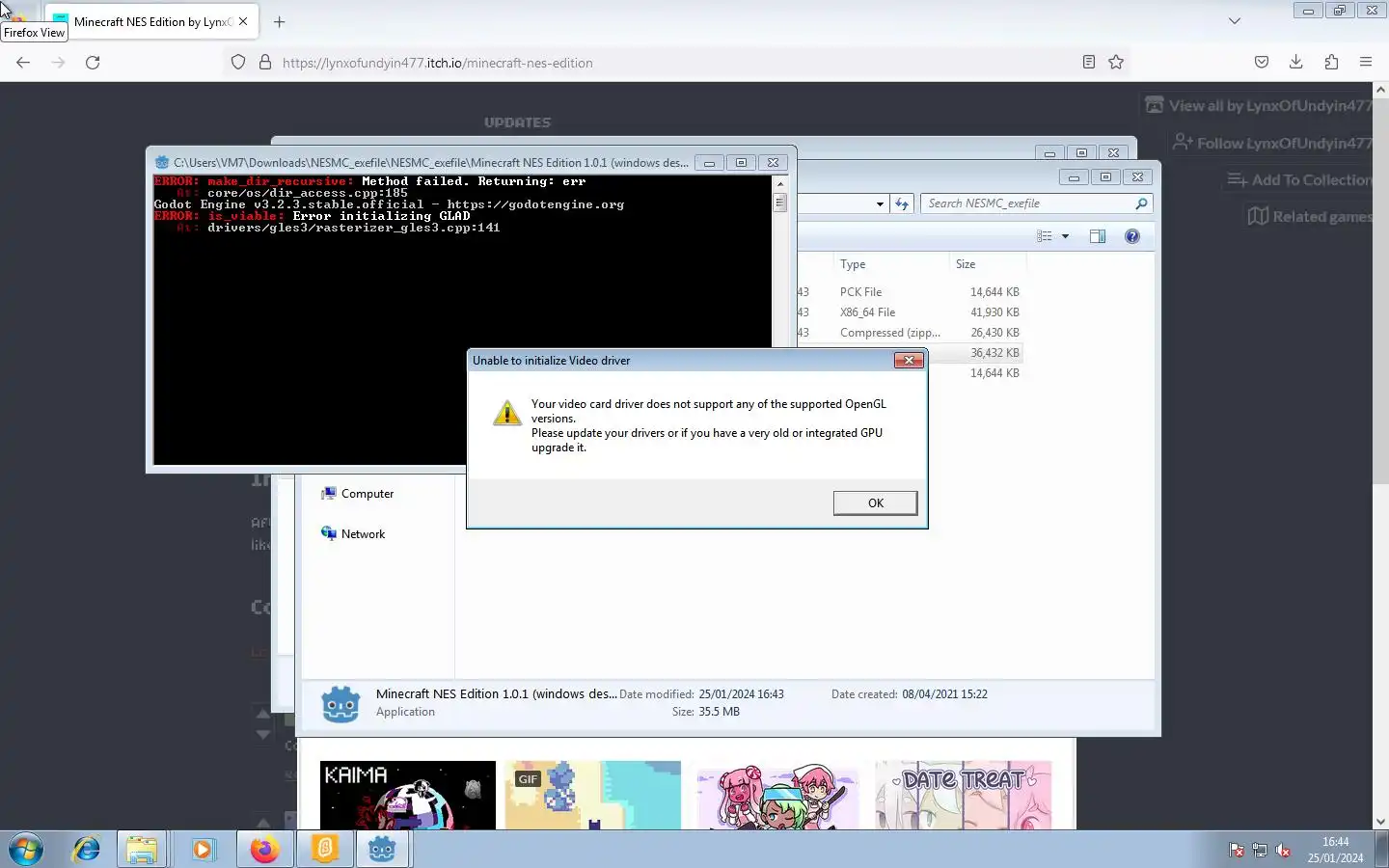Screen dimensions: 1389x868
Task: Expand the list all tabs chevron
Action: pyautogui.click(x=1235, y=21)
